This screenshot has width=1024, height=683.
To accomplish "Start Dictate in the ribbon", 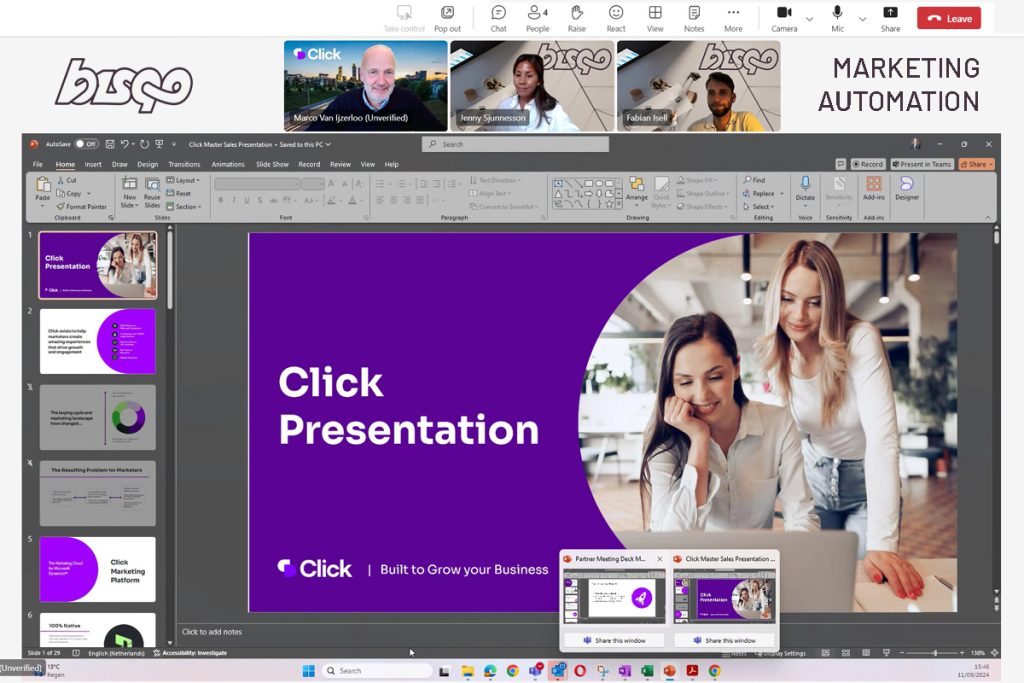I will click(805, 189).
